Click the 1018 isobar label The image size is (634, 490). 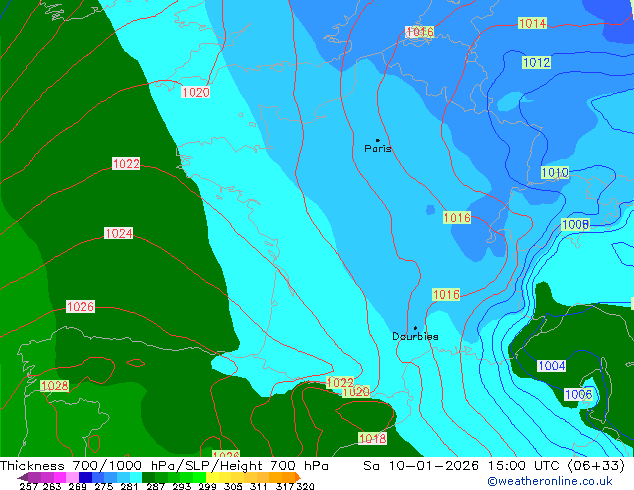372,438
